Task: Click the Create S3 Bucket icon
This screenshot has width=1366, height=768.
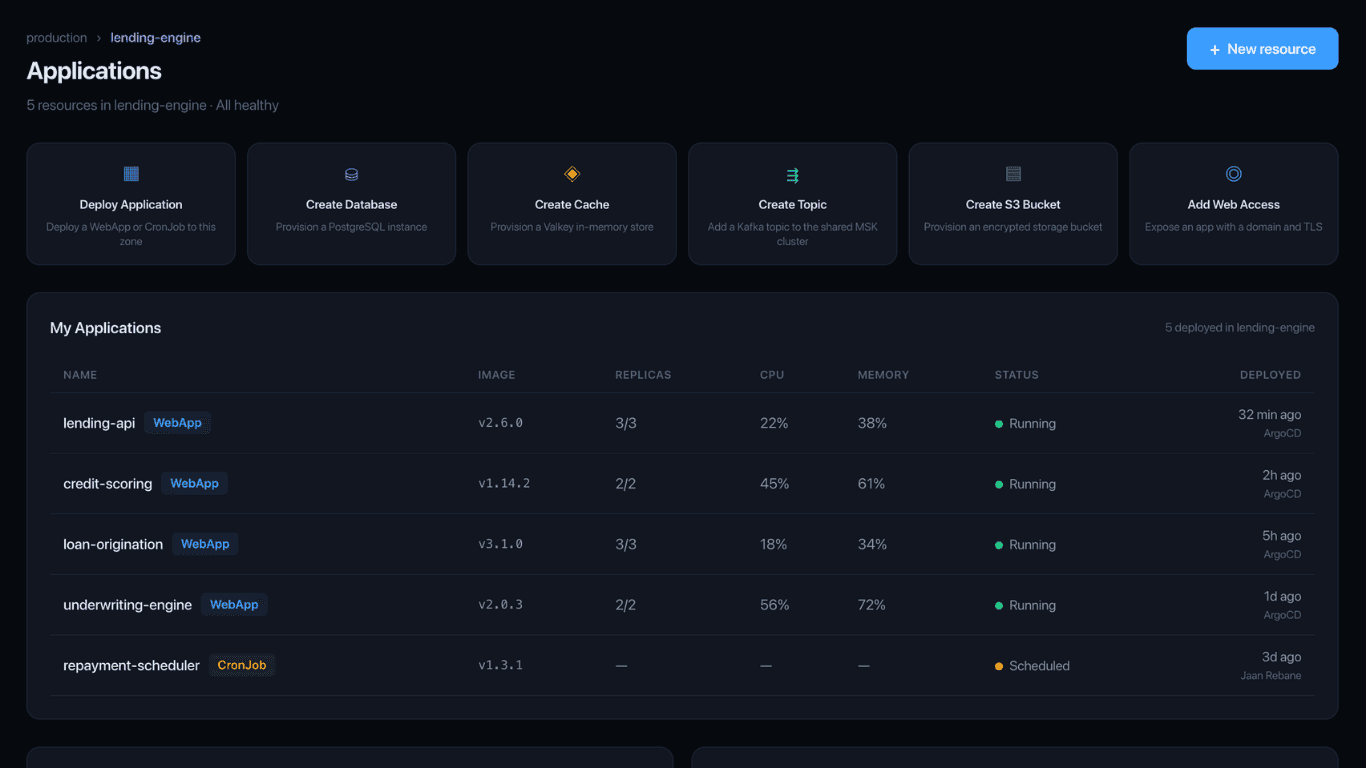Action: pos(1013,174)
